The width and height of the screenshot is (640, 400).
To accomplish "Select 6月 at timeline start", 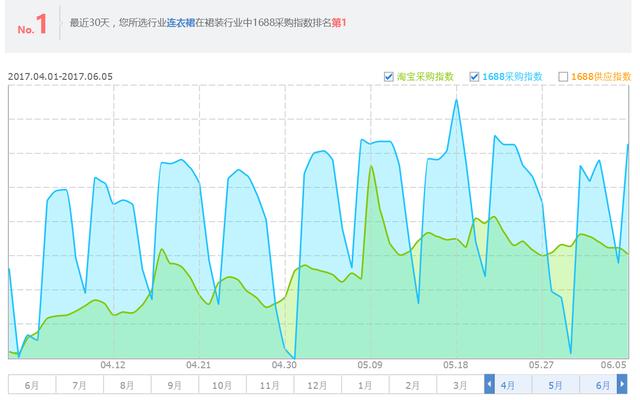I will coord(31,384).
